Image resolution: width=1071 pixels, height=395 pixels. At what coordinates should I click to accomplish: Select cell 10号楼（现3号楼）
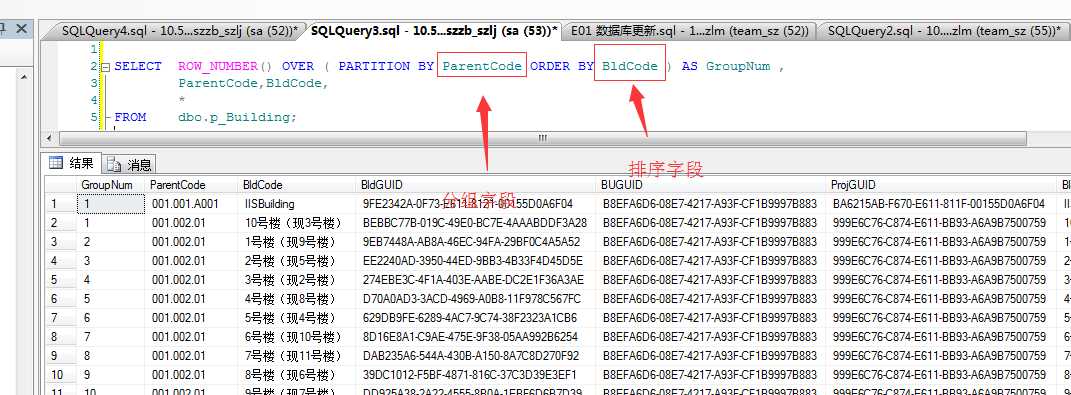pos(297,223)
